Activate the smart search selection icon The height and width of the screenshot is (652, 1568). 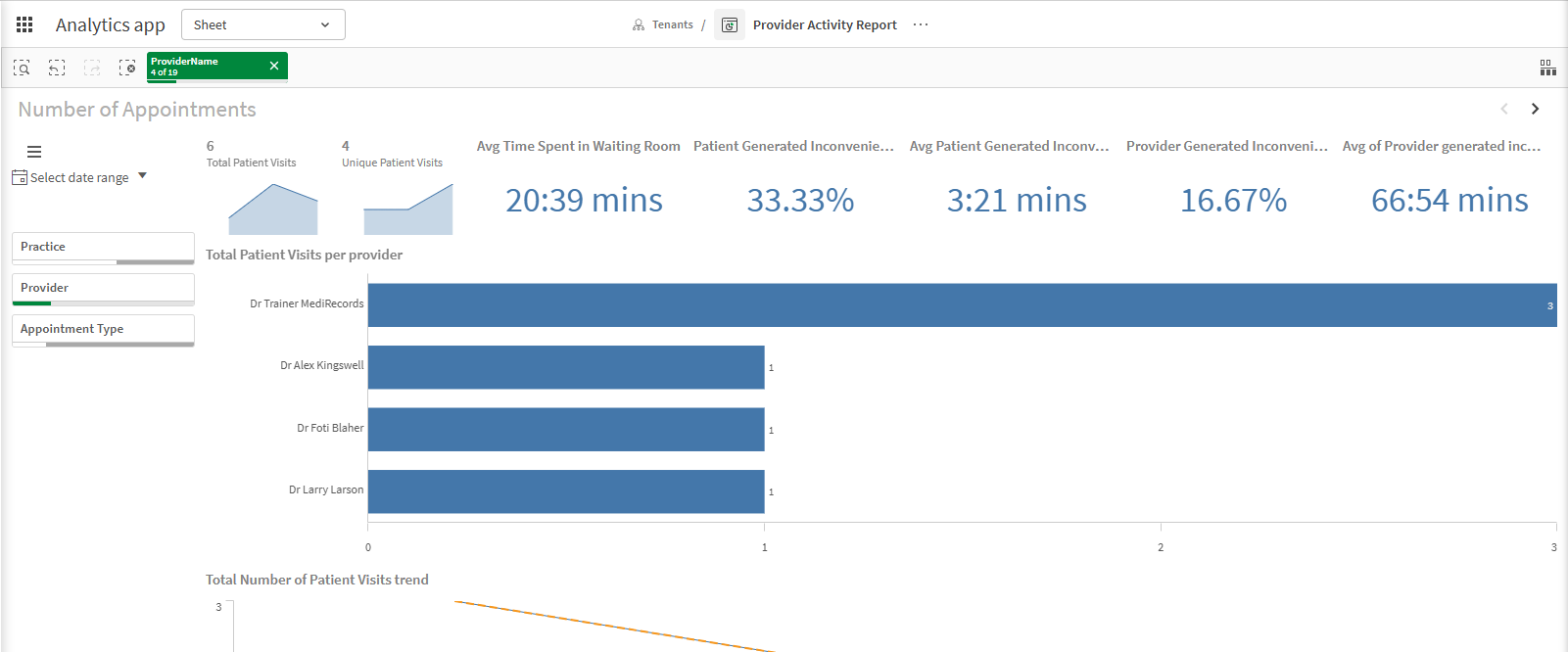pyautogui.click(x=22, y=68)
